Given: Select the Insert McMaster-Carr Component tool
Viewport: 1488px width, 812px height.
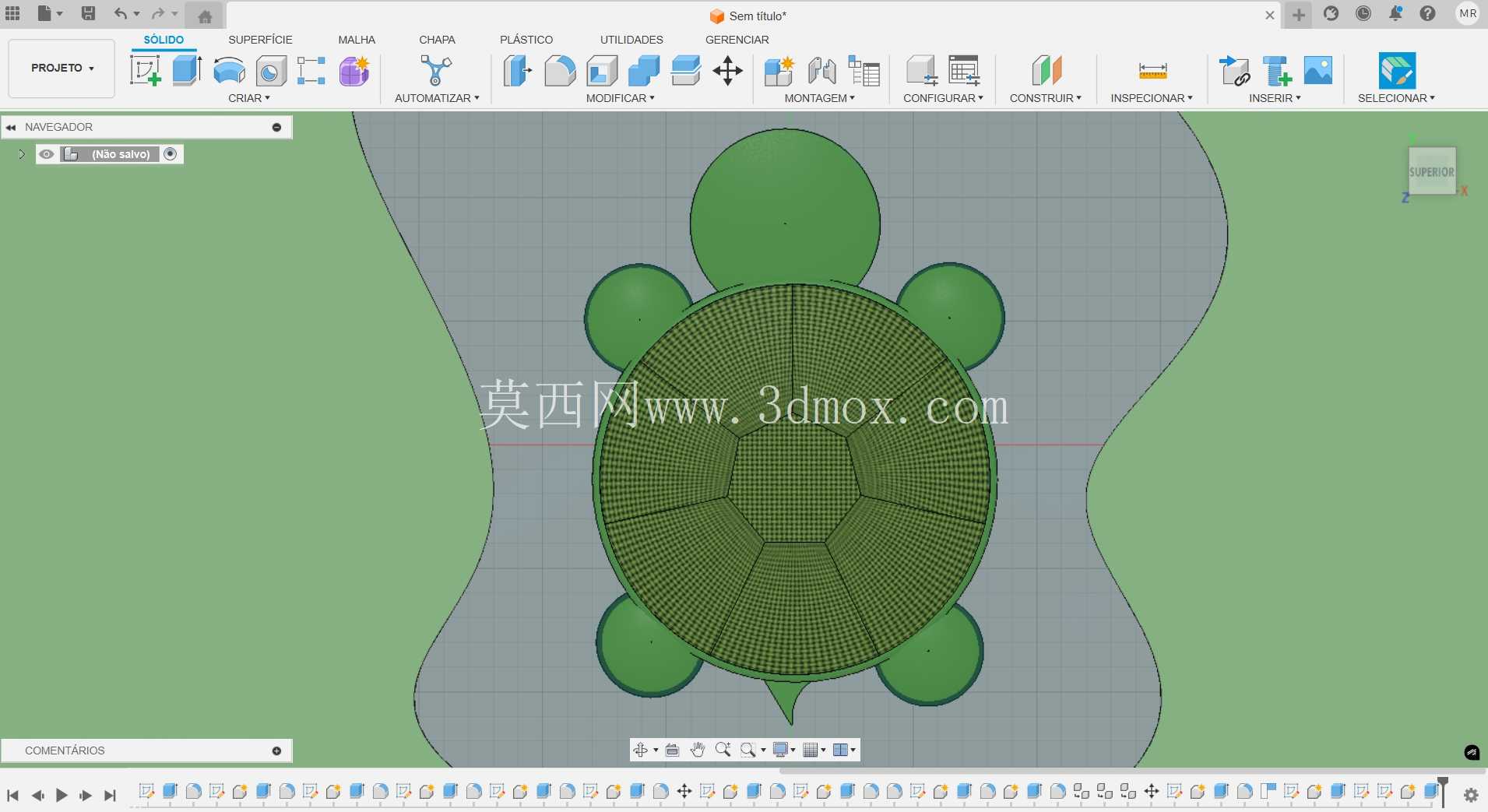Looking at the screenshot, I should pyautogui.click(x=1277, y=71).
